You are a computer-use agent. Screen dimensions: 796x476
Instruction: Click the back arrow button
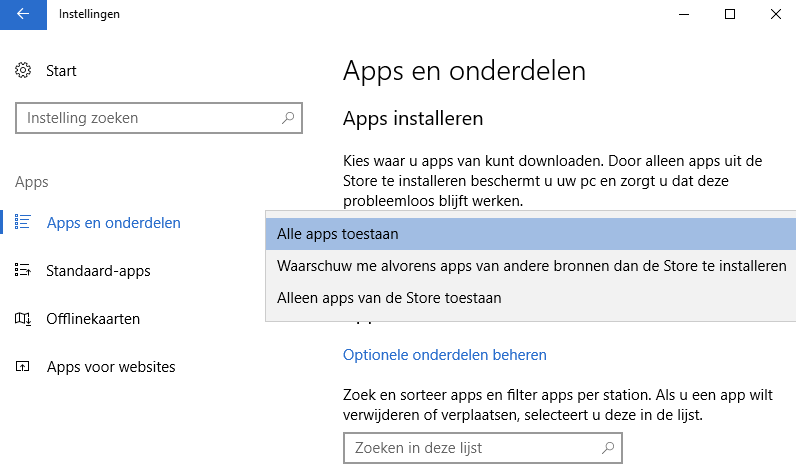23,14
